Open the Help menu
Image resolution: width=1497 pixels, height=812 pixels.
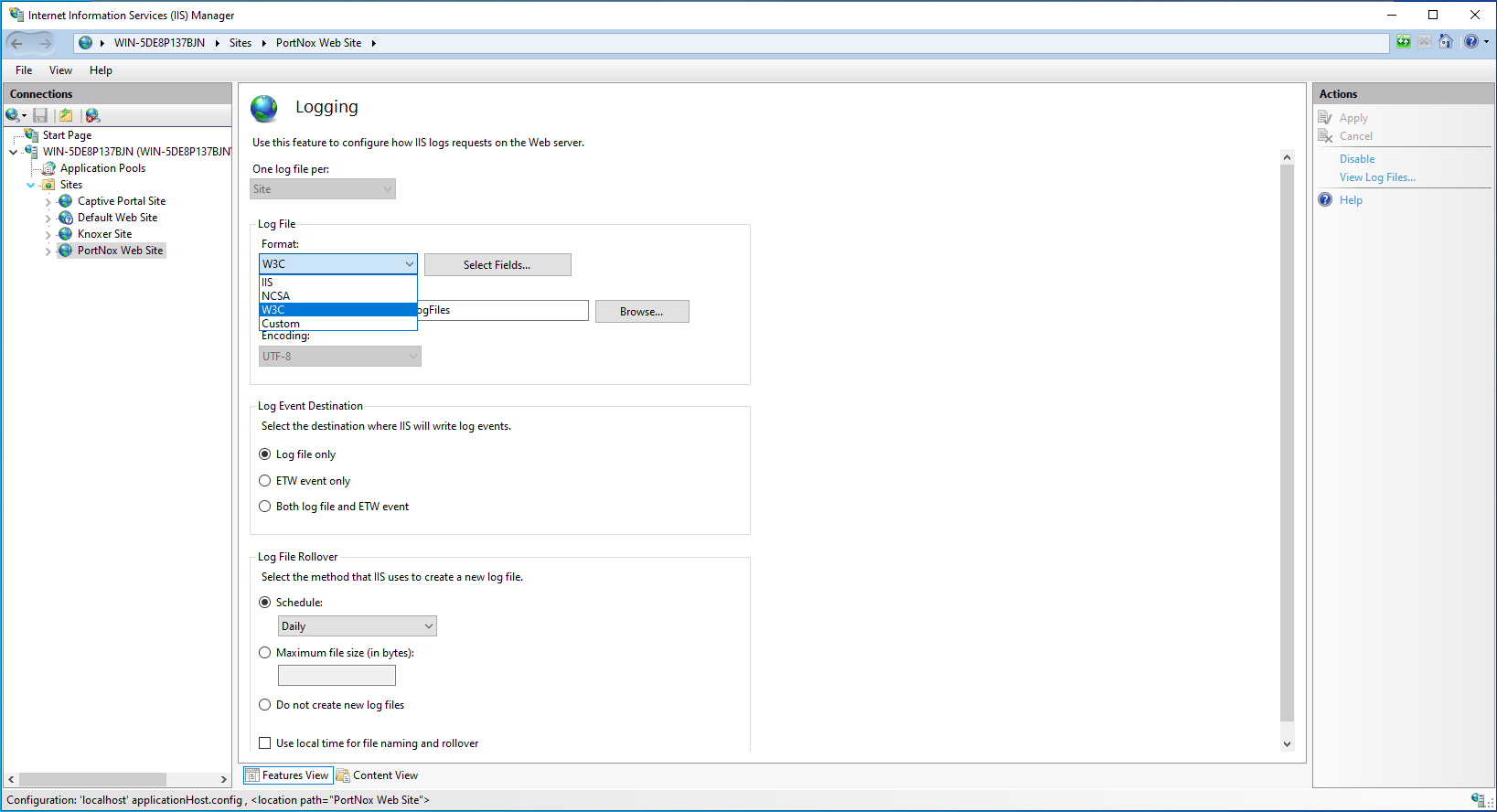[101, 70]
